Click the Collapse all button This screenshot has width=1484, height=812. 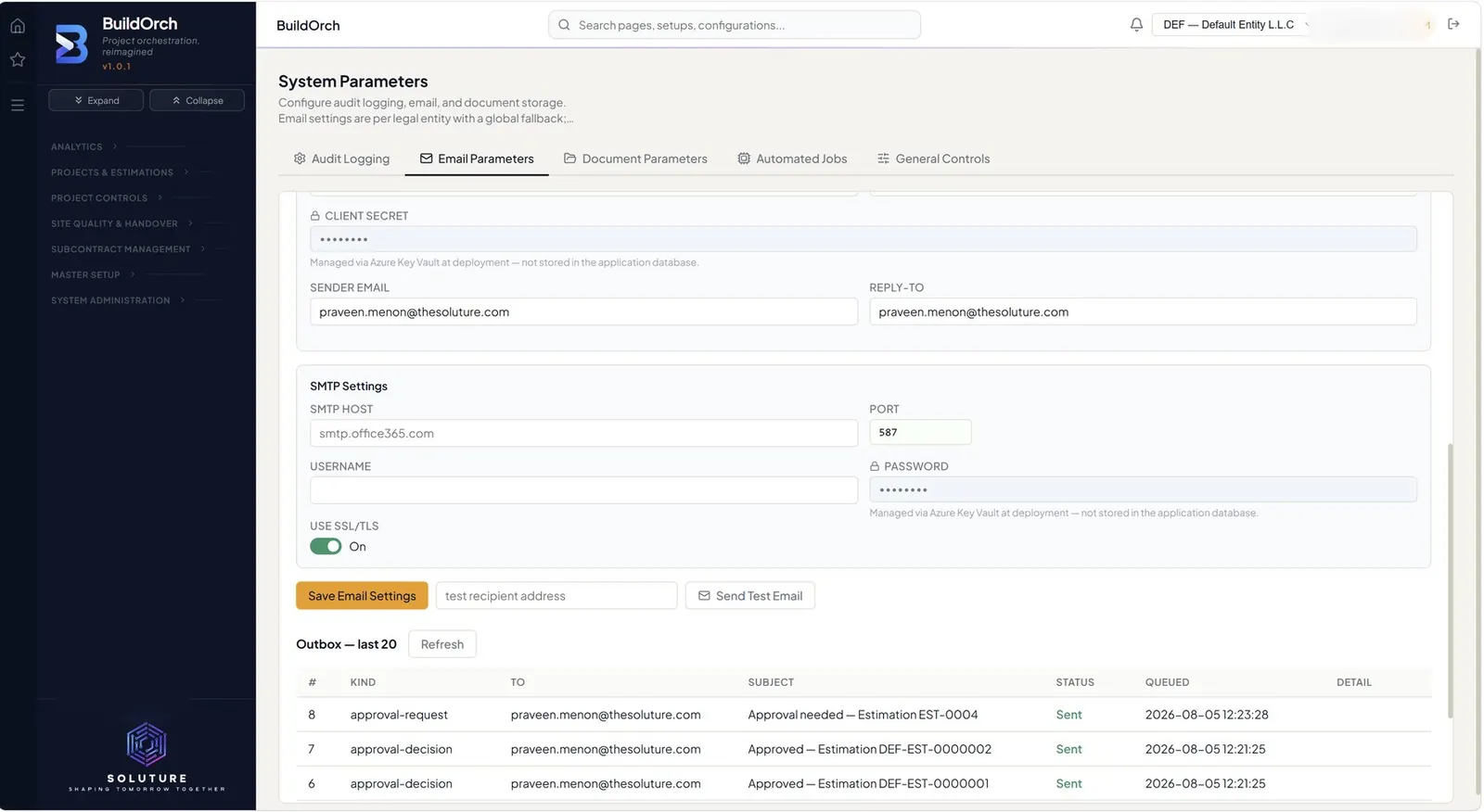(x=198, y=100)
